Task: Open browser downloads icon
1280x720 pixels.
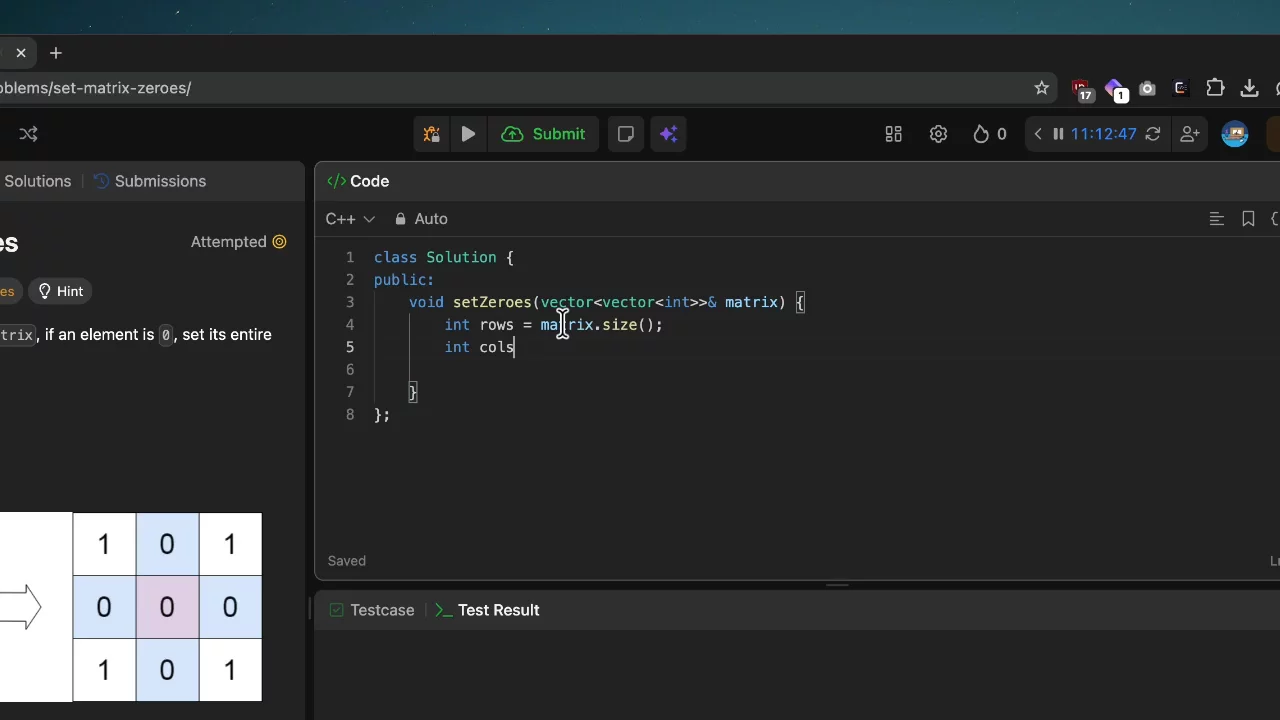Action: (1249, 88)
